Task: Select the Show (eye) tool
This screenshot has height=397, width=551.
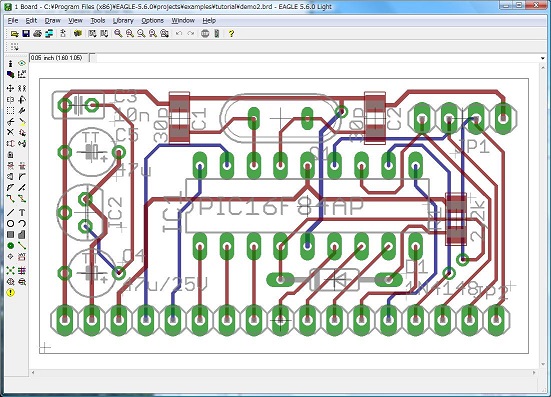Action: 22,63
